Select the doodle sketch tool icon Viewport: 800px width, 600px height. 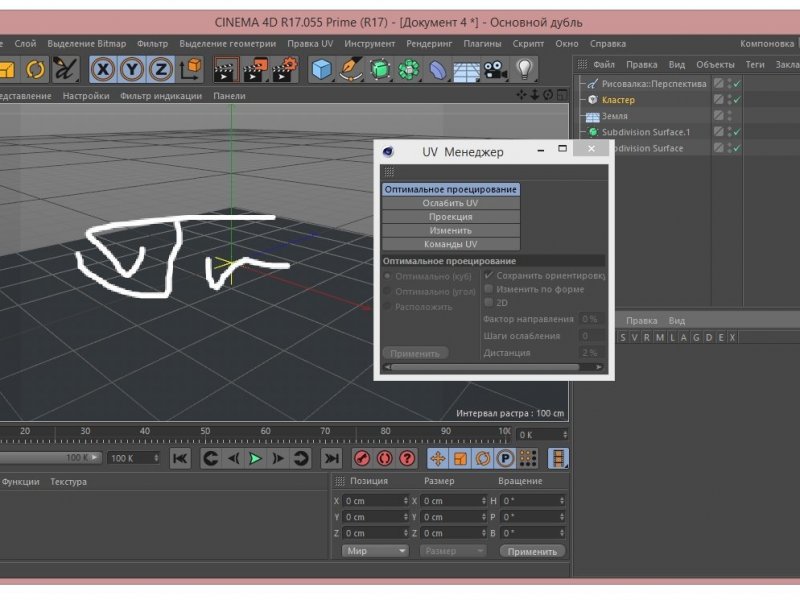[x=65, y=69]
